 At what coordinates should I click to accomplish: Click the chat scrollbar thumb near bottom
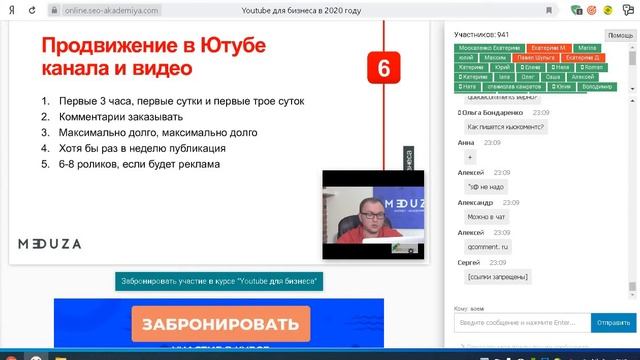pos(632,287)
